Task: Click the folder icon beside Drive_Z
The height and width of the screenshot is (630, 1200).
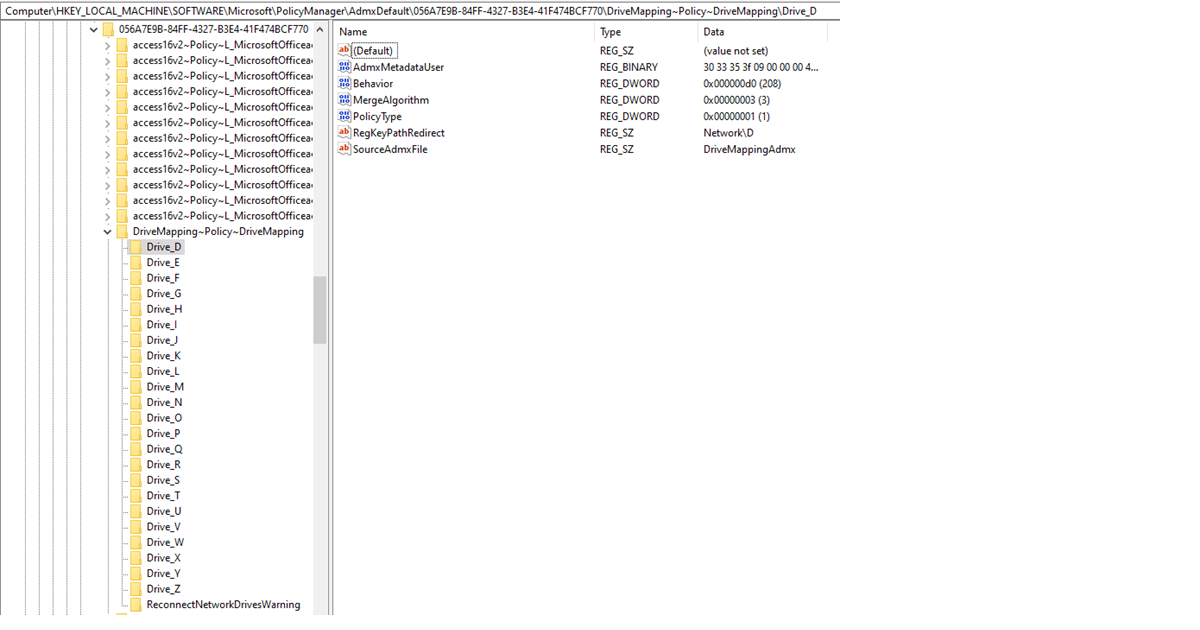Action: [x=137, y=589]
